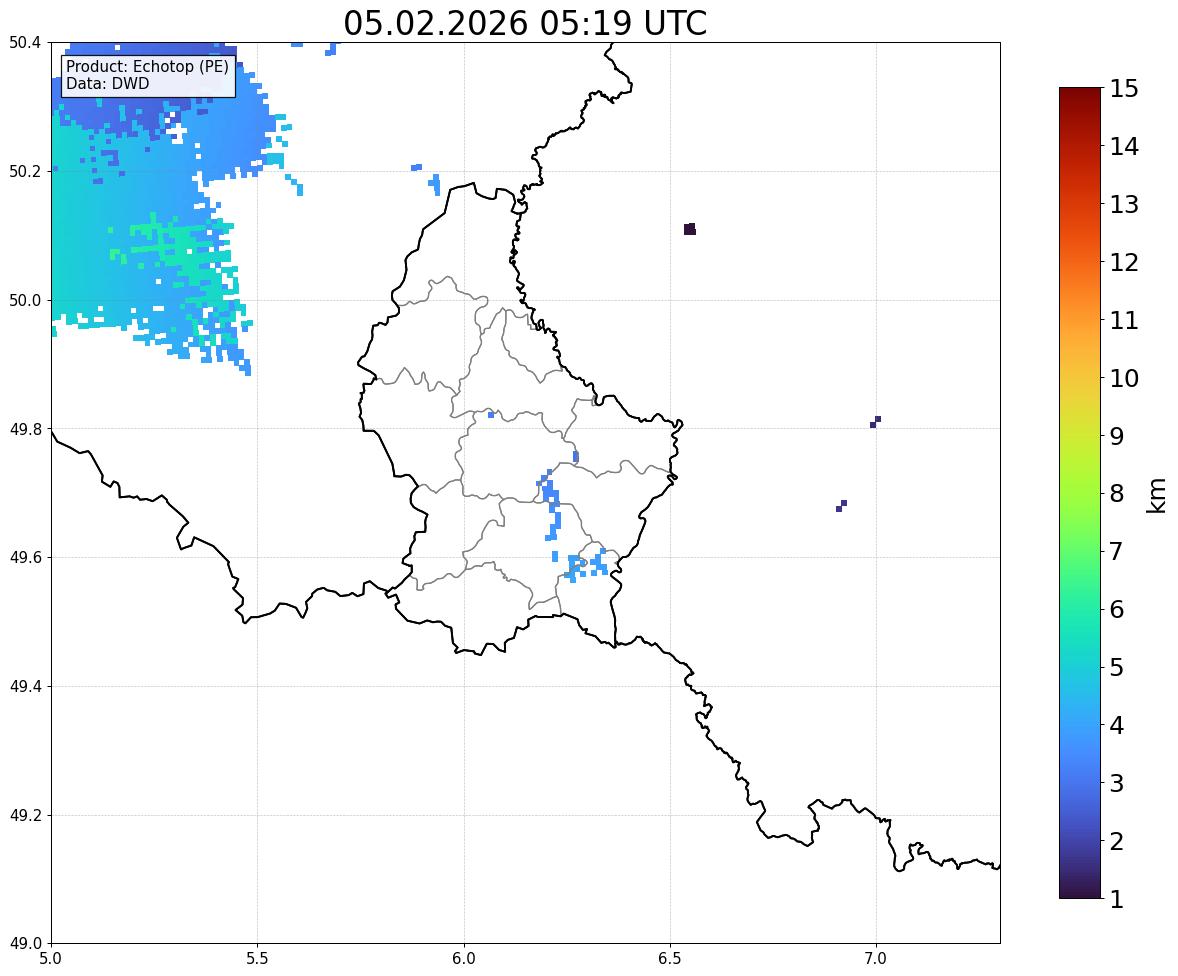The width and height of the screenshot is (1178, 976).
Task: Click colorbar tick label 3
Action: coord(1117,783)
